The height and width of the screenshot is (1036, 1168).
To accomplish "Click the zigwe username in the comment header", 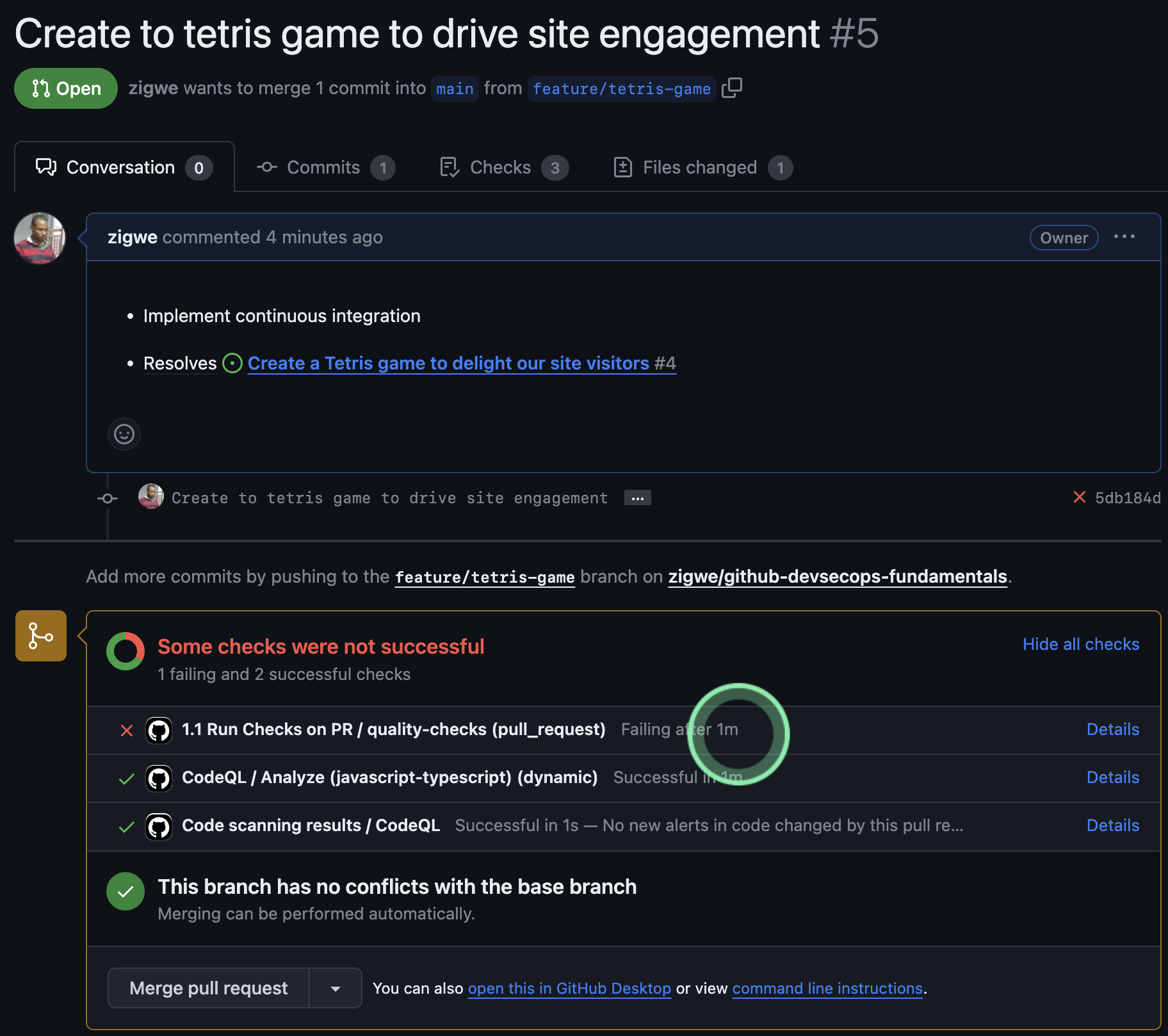I will tap(133, 238).
